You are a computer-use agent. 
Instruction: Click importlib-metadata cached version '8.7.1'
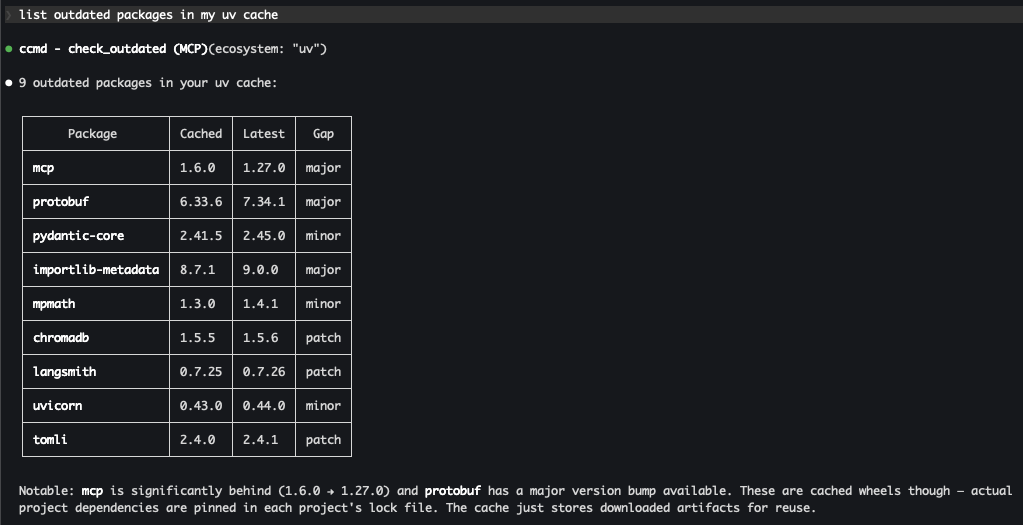click(x=197, y=269)
